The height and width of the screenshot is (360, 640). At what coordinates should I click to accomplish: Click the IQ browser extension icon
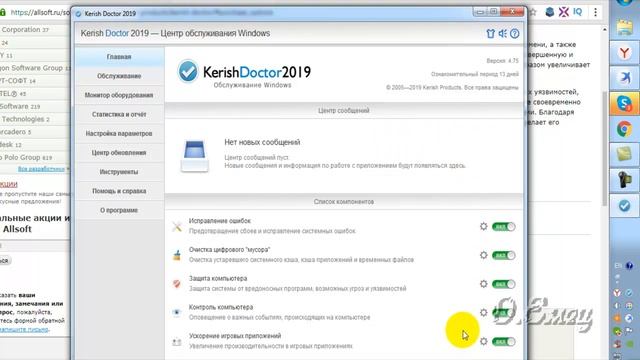578,12
